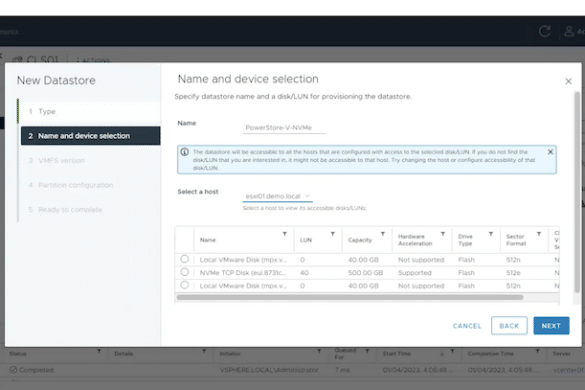The image size is (585, 390).
Task: Click the Sector Format column header
Action: tap(516, 240)
